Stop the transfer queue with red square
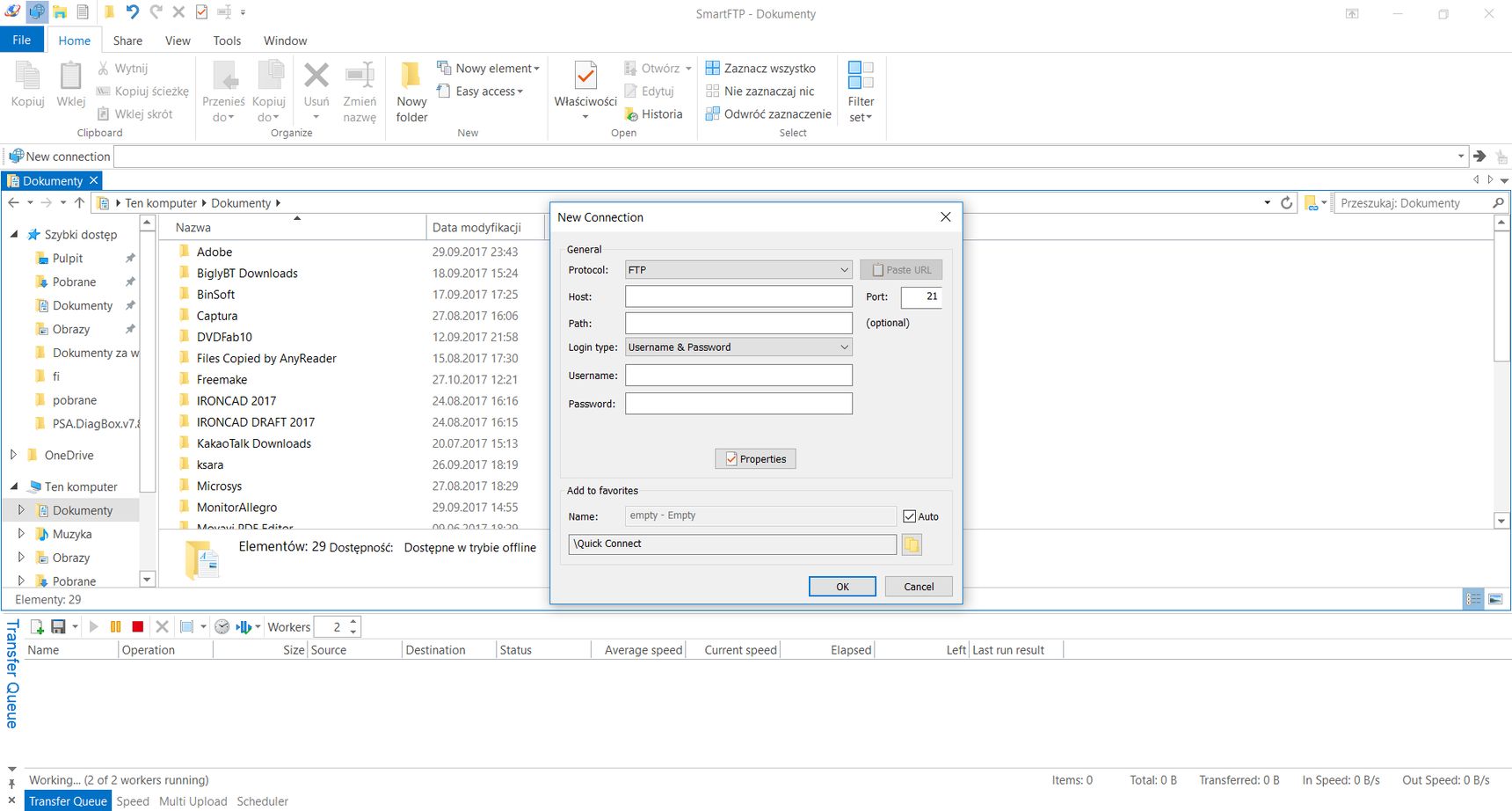 pos(137,627)
